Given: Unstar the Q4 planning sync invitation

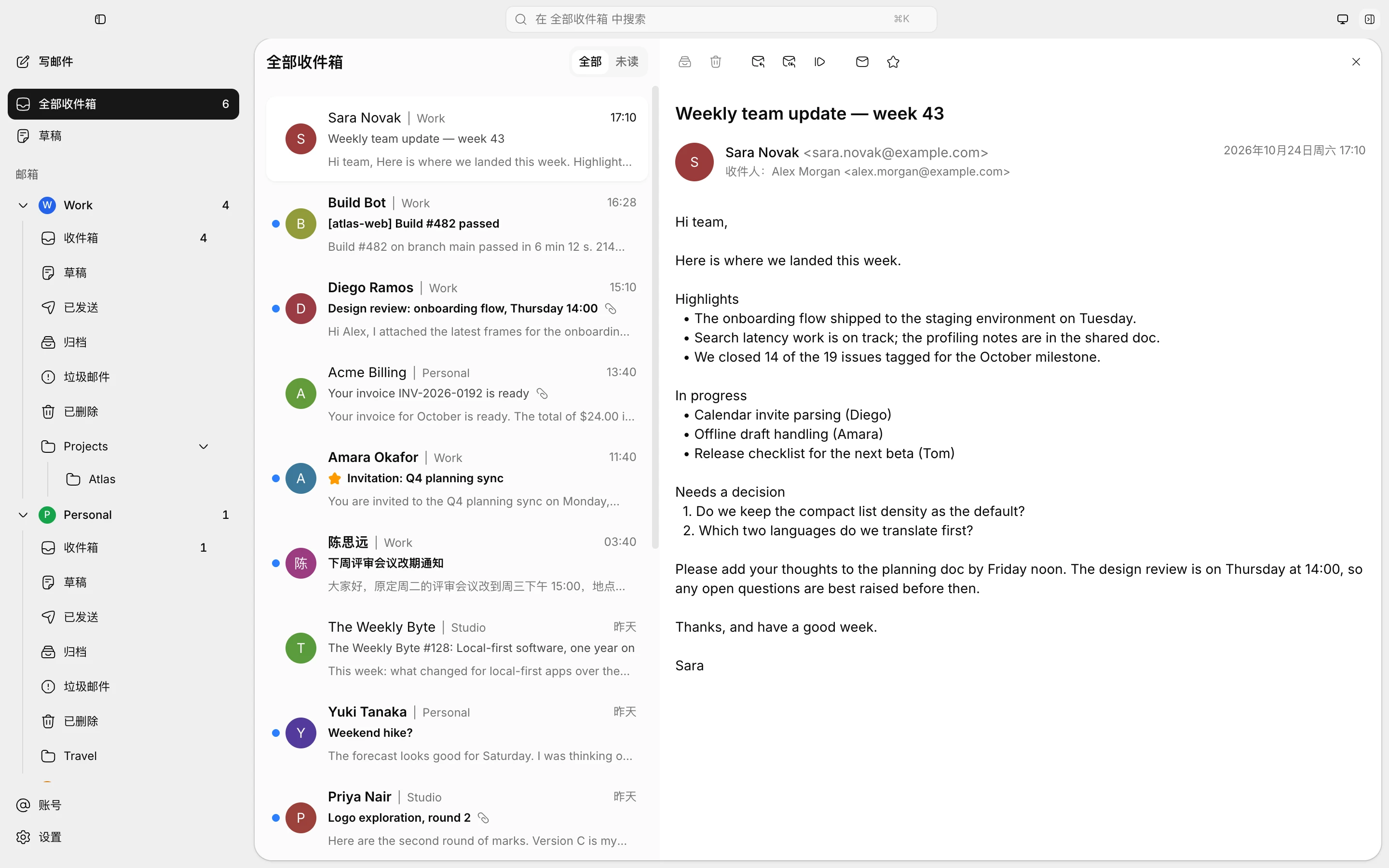Looking at the screenshot, I should (335, 478).
